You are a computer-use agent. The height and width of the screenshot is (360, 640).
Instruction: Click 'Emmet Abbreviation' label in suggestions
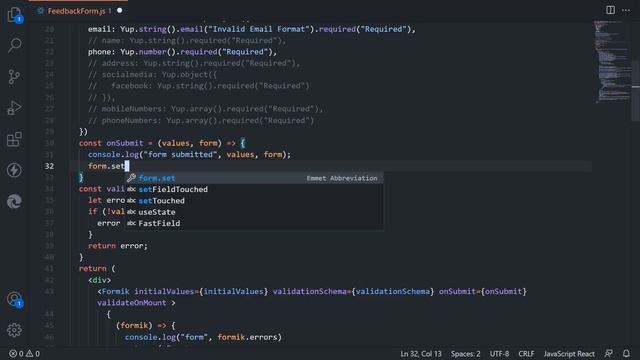point(342,178)
